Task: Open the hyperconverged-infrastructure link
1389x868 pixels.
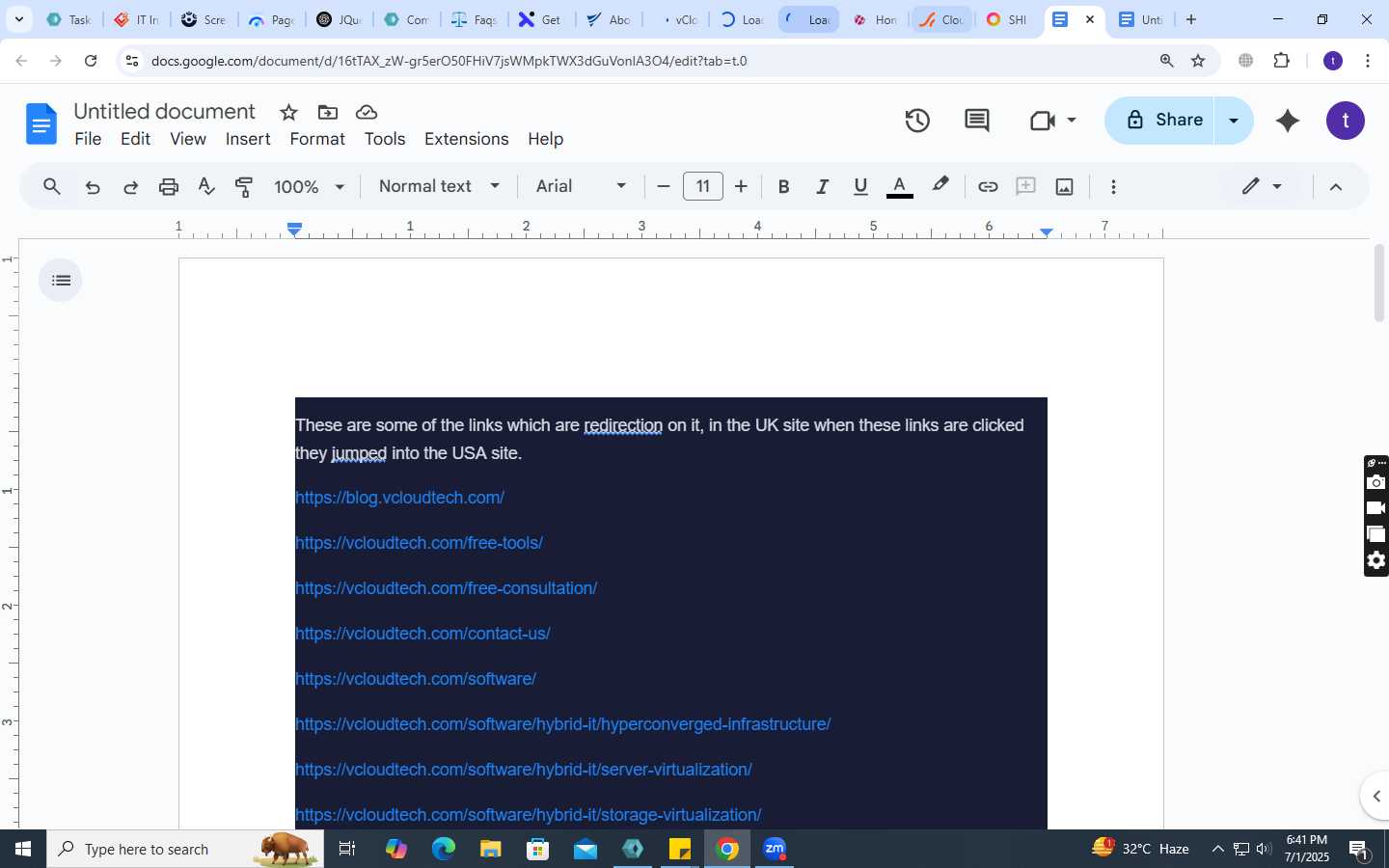Action: click(562, 724)
